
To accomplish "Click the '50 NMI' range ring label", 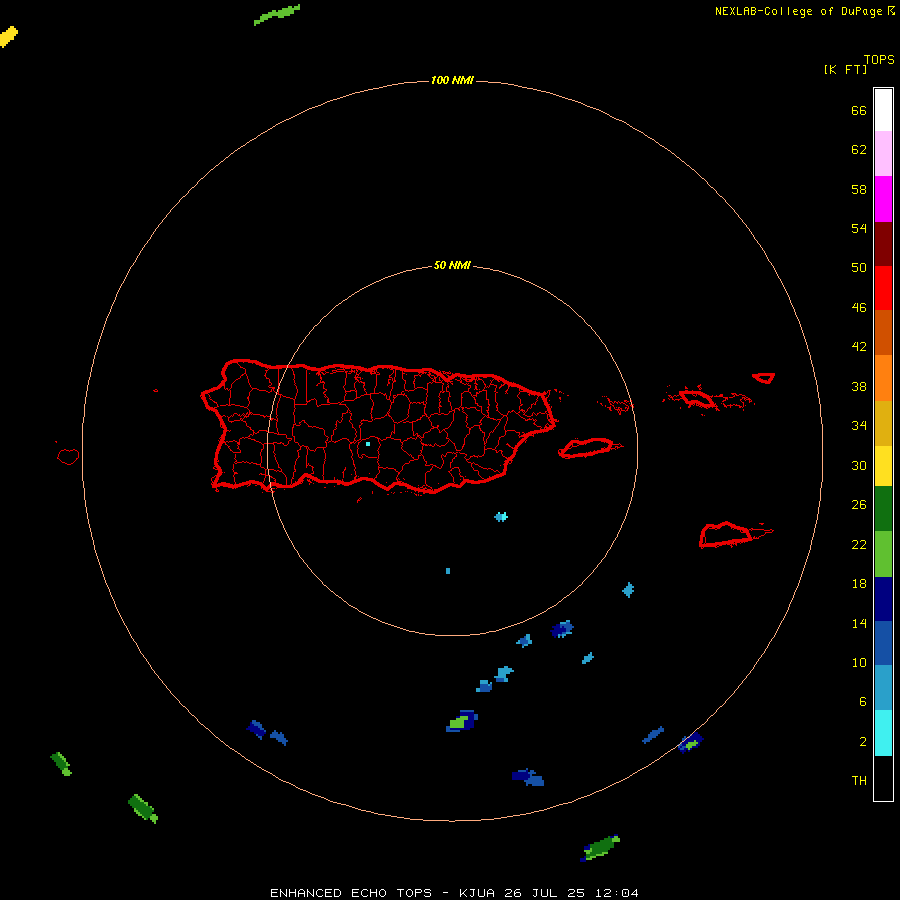I will 452,265.
